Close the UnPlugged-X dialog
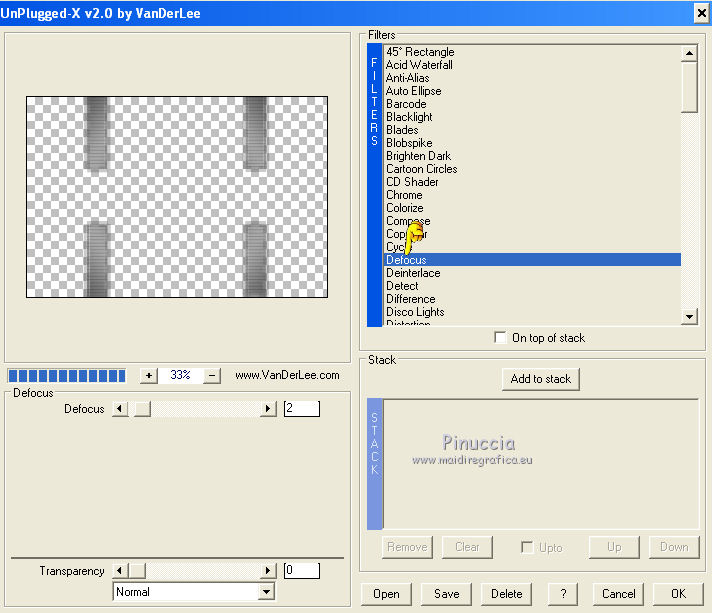 (x=702, y=13)
